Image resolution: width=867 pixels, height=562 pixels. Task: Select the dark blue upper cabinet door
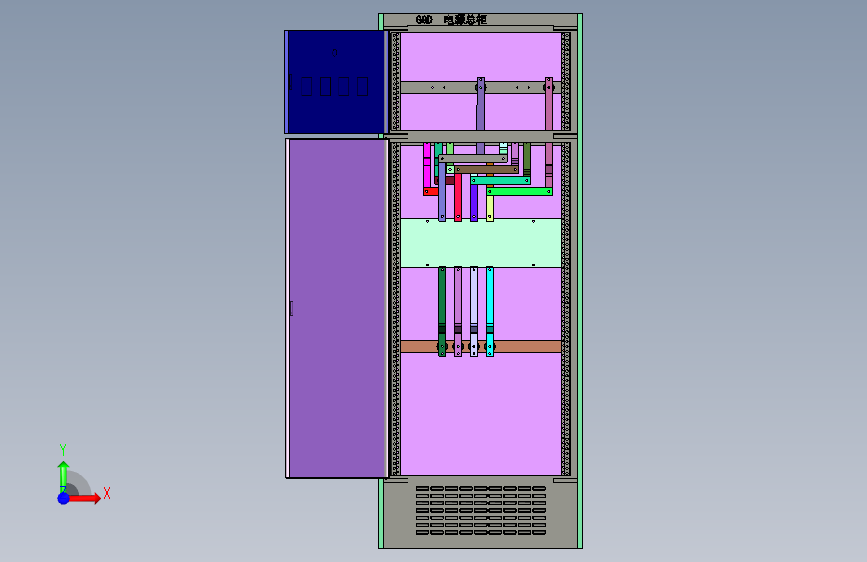click(x=336, y=82)
